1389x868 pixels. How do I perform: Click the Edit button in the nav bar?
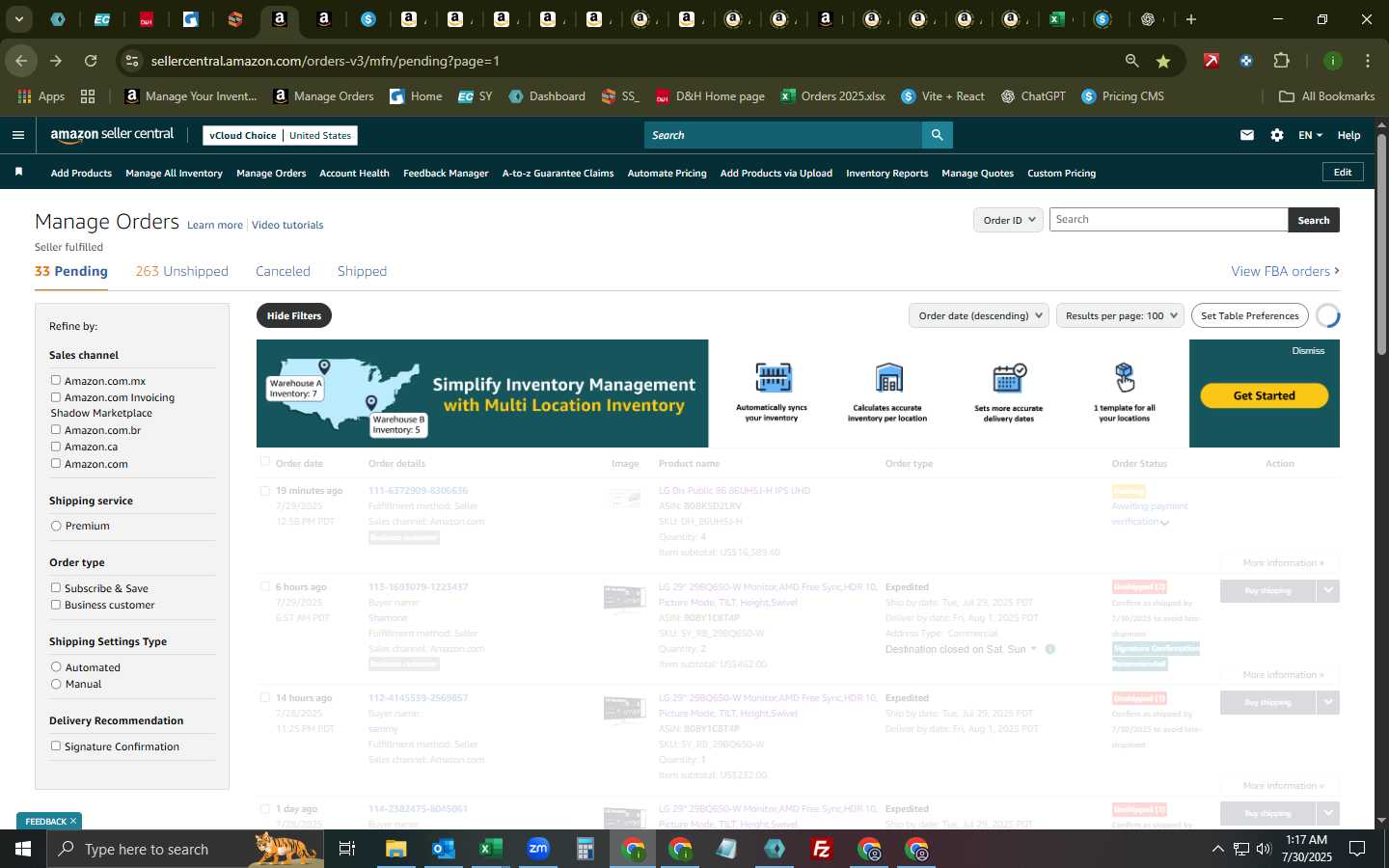click(1343, 172)
